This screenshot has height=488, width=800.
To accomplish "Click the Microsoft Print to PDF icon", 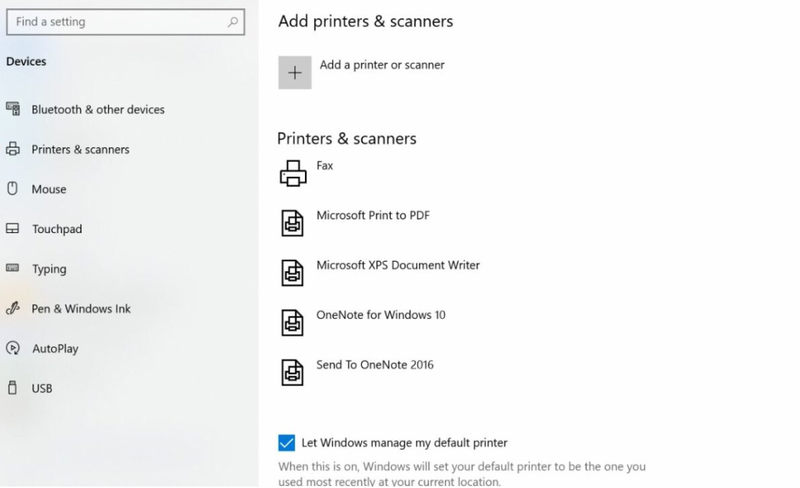I will pos(292,223).
